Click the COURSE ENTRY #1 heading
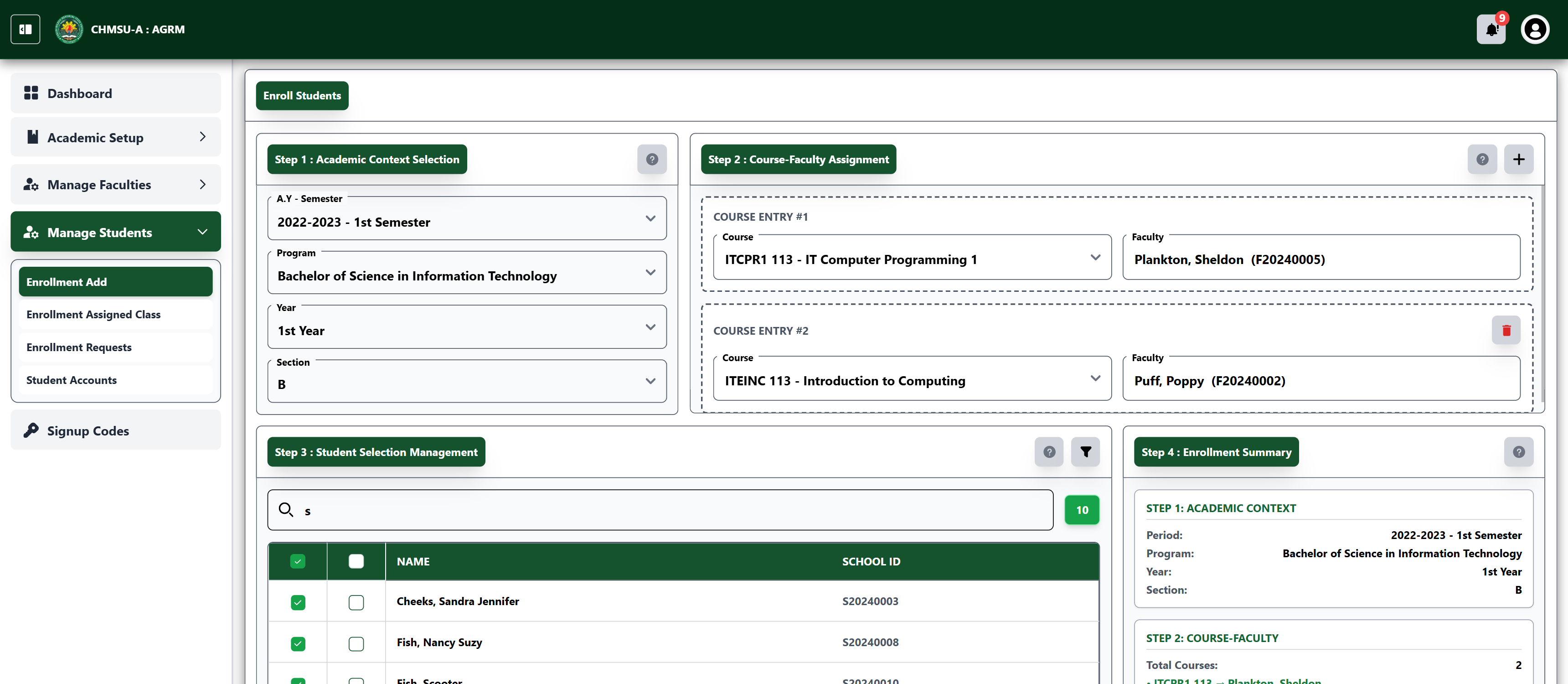The width and height of the screenshot is (1568, 684). point(760,217)
